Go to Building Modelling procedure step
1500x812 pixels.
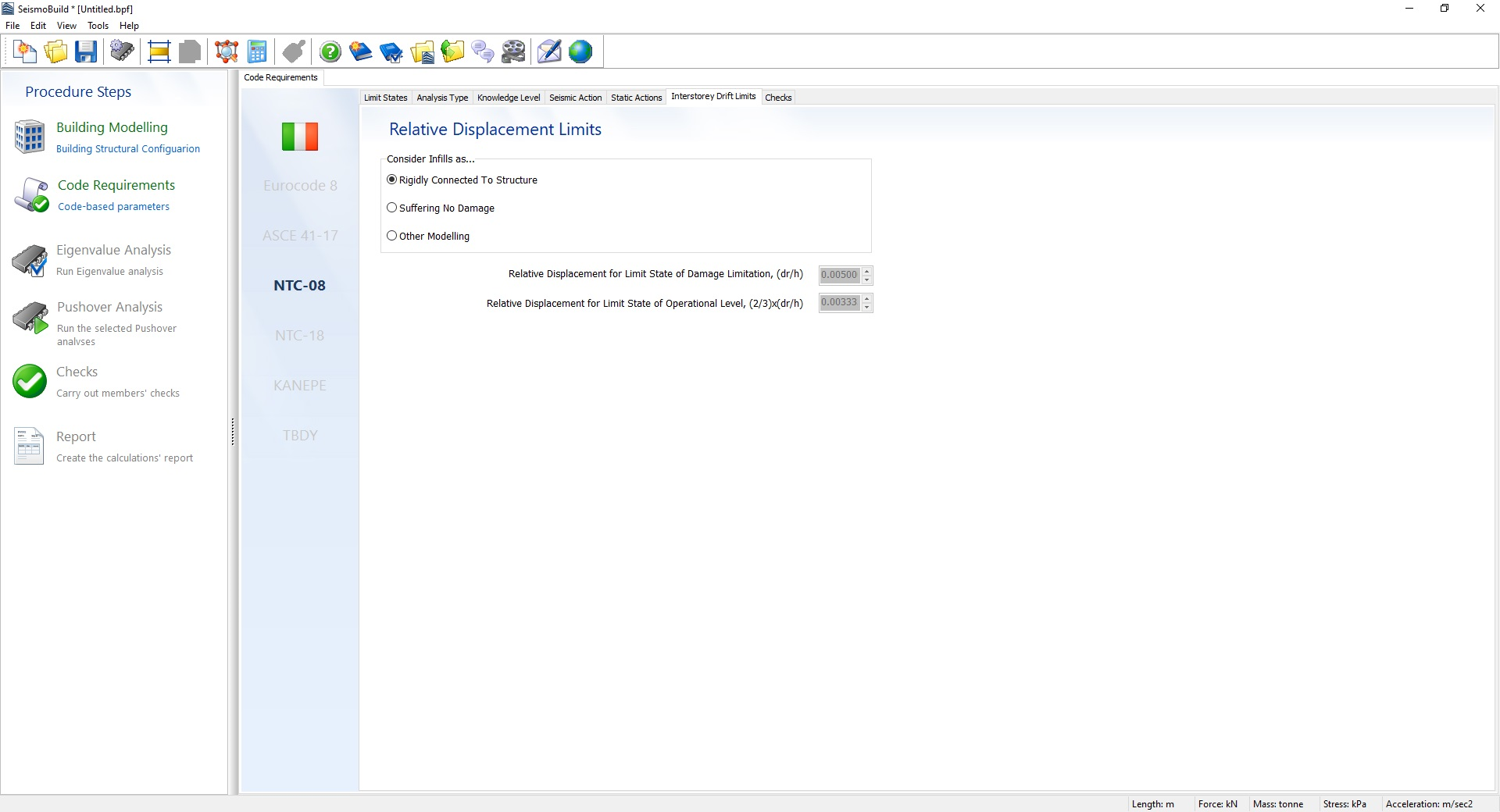112,127
